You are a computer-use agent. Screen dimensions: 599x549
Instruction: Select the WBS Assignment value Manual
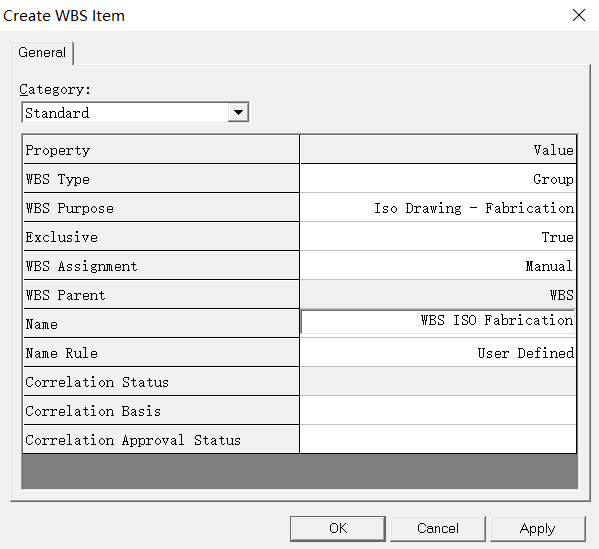(x=438, y=266)
